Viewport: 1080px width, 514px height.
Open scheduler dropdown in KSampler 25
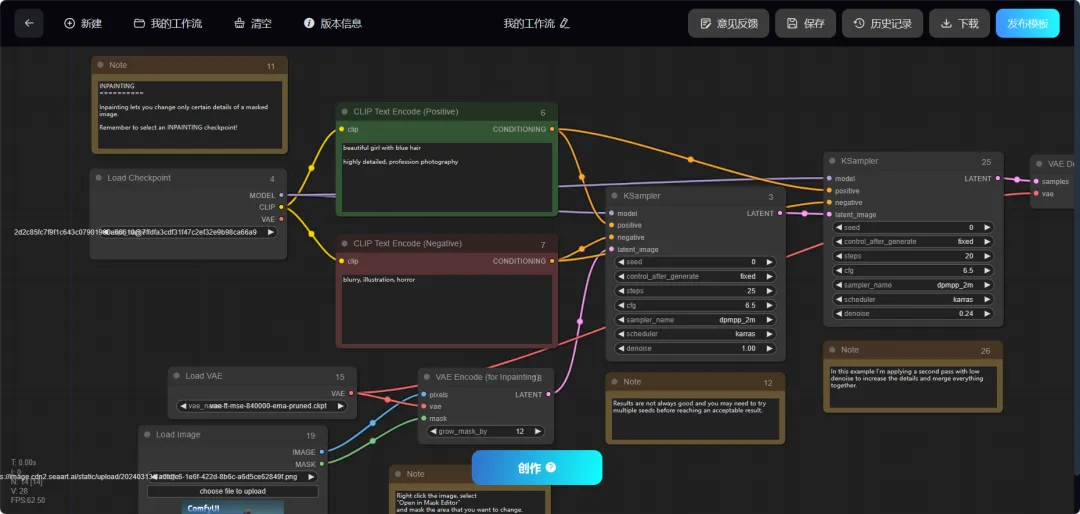point(913,299)
